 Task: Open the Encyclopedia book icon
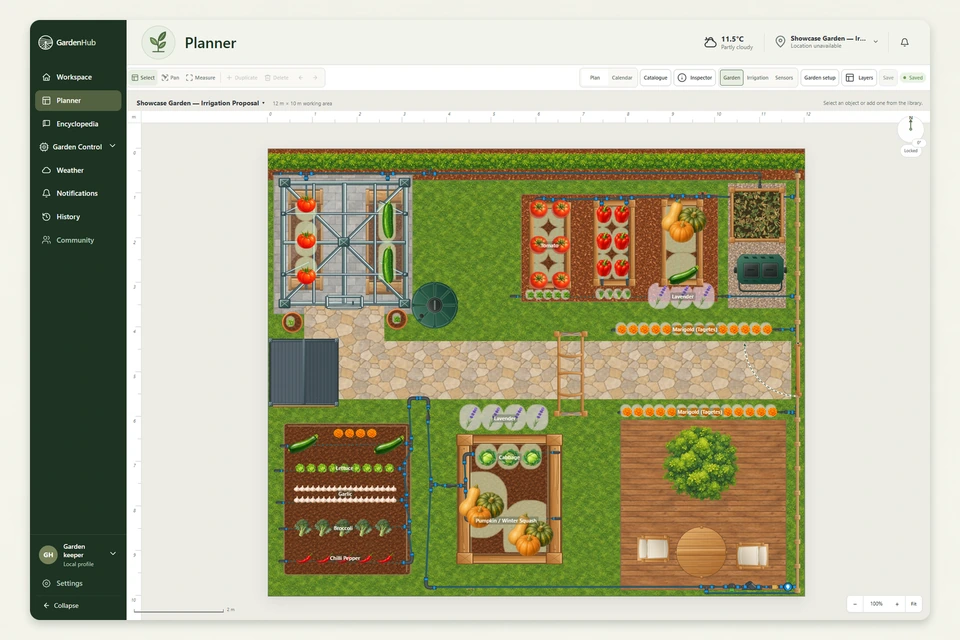click(x=46, y=124)
